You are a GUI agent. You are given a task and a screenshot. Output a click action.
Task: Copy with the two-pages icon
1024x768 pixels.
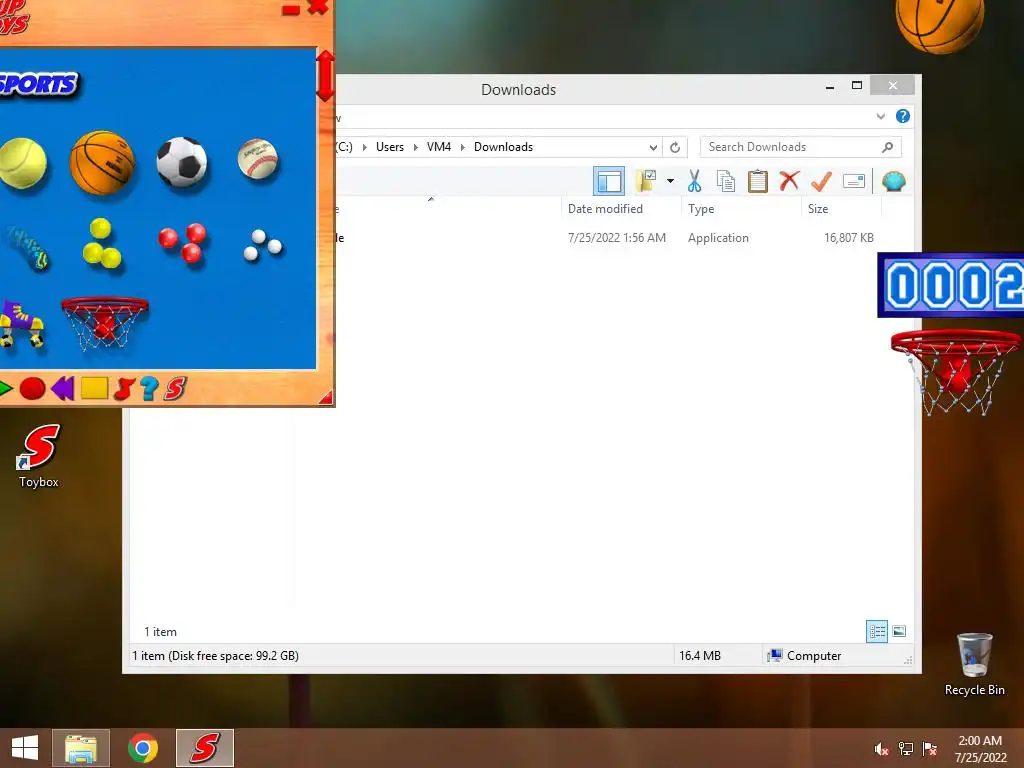[726, 181]
